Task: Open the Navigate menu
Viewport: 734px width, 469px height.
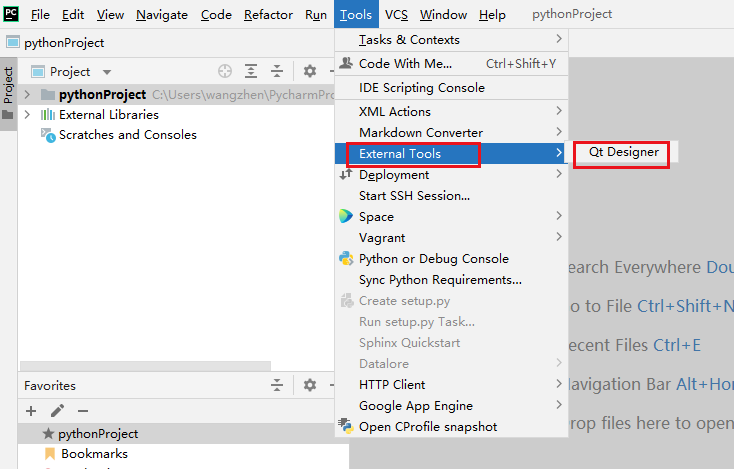Action: 162,15
